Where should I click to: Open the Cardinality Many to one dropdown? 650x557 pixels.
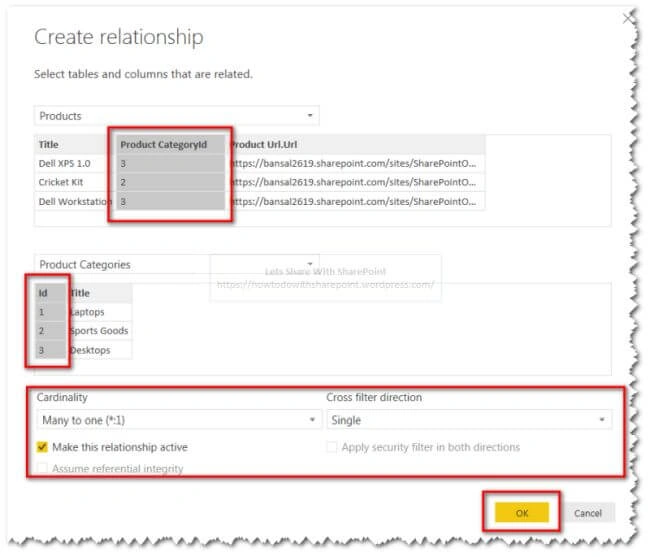tap(179, 420)
